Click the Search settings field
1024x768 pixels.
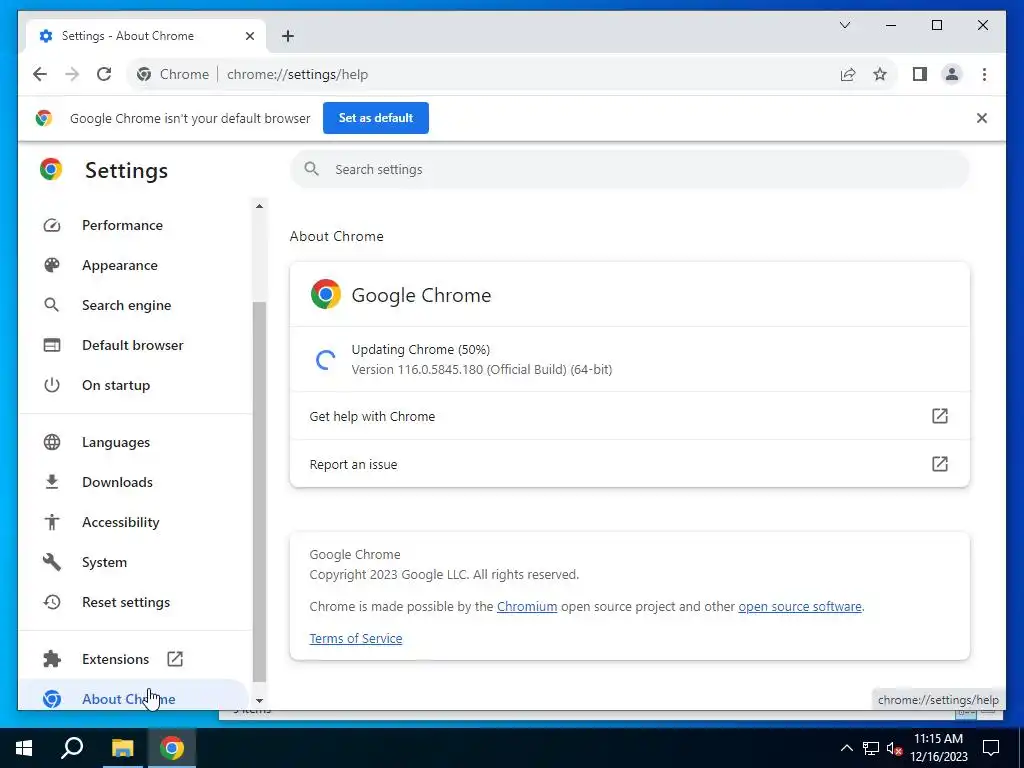click(x=630, y=170)
